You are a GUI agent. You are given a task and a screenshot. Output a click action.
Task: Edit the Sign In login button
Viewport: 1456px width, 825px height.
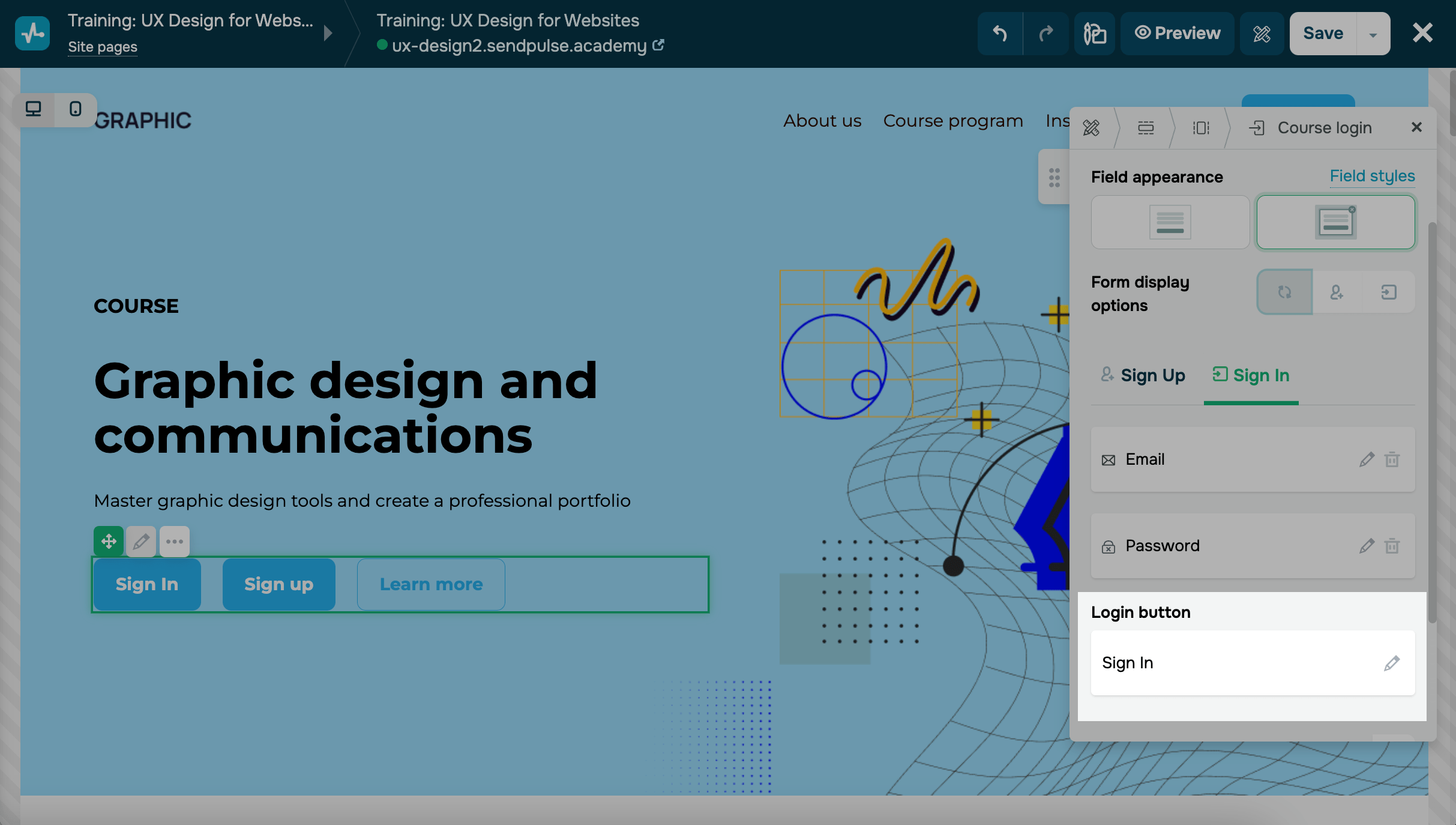click(1391, 663)
